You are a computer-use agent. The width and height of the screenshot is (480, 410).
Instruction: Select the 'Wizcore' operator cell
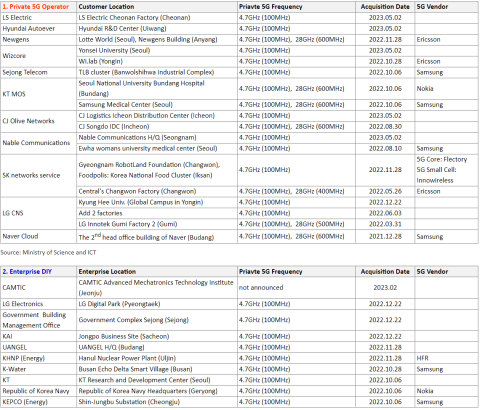pos(39,56)
